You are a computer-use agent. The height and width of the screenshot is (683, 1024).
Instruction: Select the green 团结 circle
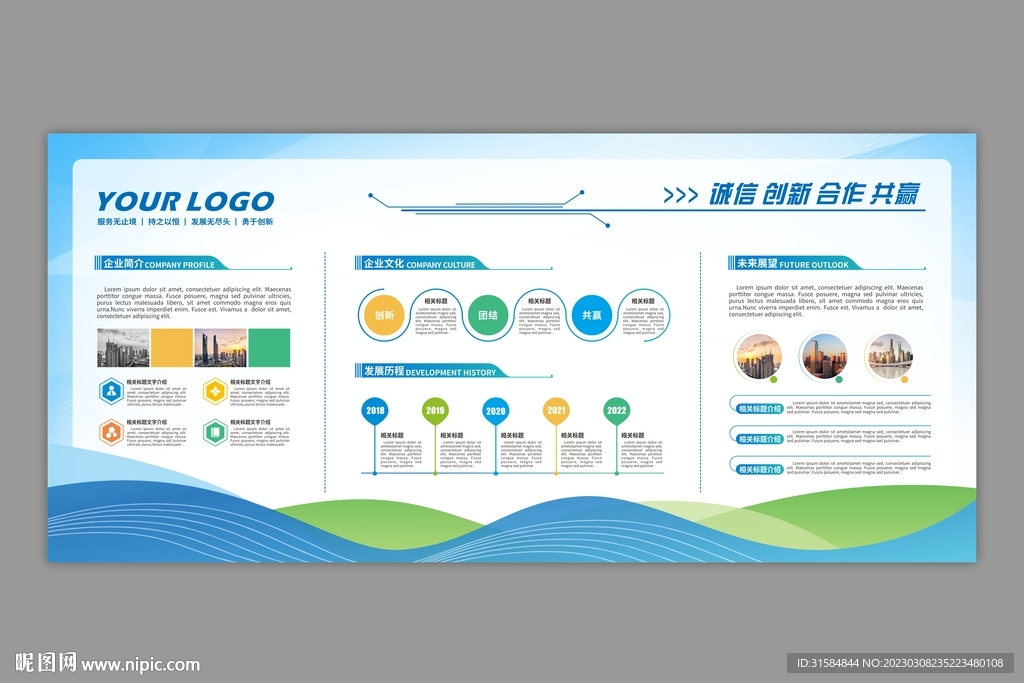488,315
